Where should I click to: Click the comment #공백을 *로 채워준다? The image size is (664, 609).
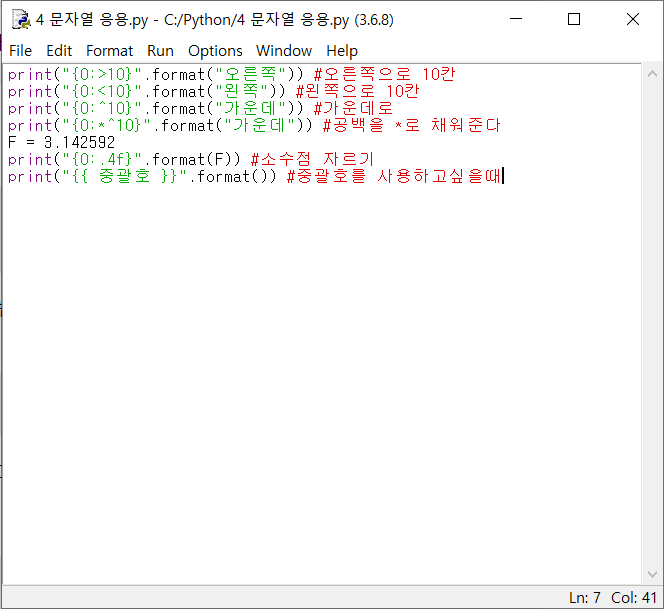coord(412,125)
